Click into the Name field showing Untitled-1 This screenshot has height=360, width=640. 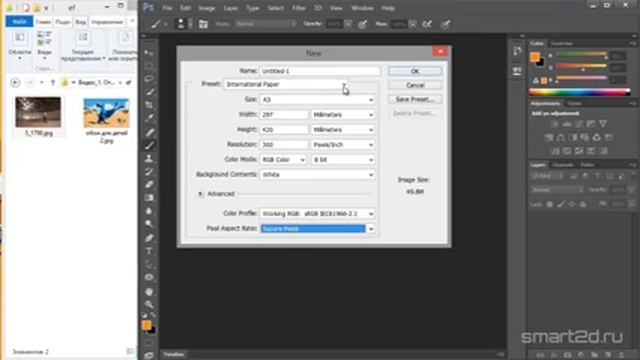[320, 71]
